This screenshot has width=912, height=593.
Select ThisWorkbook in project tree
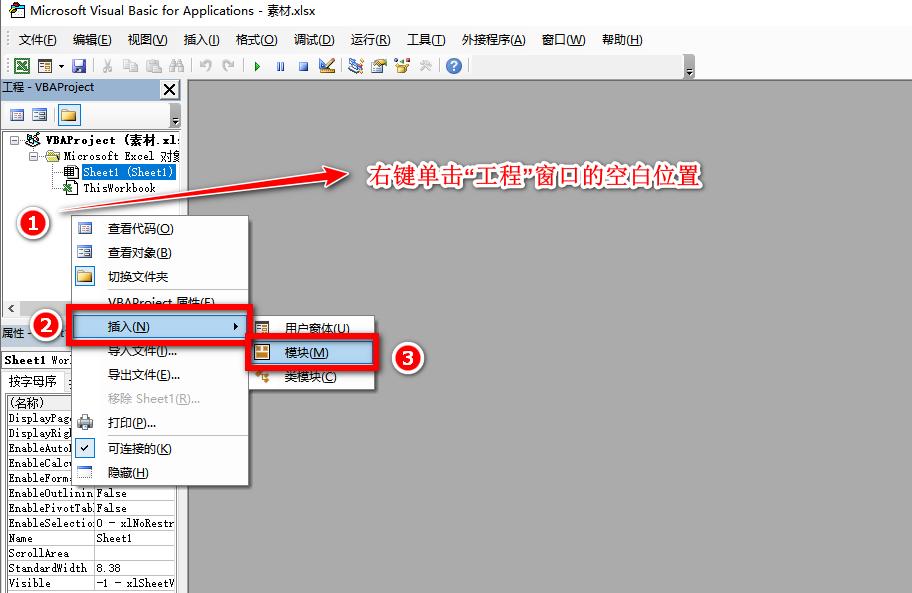pyautogui.click(x=119, y=188)
